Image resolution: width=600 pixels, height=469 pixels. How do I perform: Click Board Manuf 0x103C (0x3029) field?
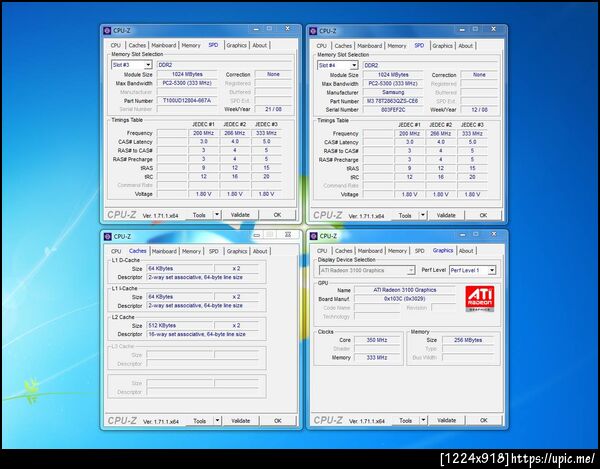tap(405, 299)
